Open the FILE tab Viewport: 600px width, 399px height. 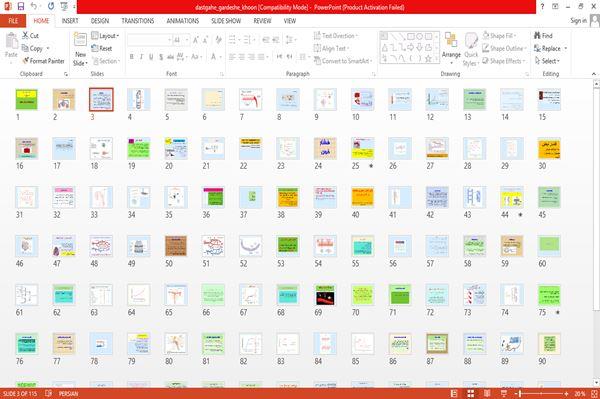tap(13, 21)
